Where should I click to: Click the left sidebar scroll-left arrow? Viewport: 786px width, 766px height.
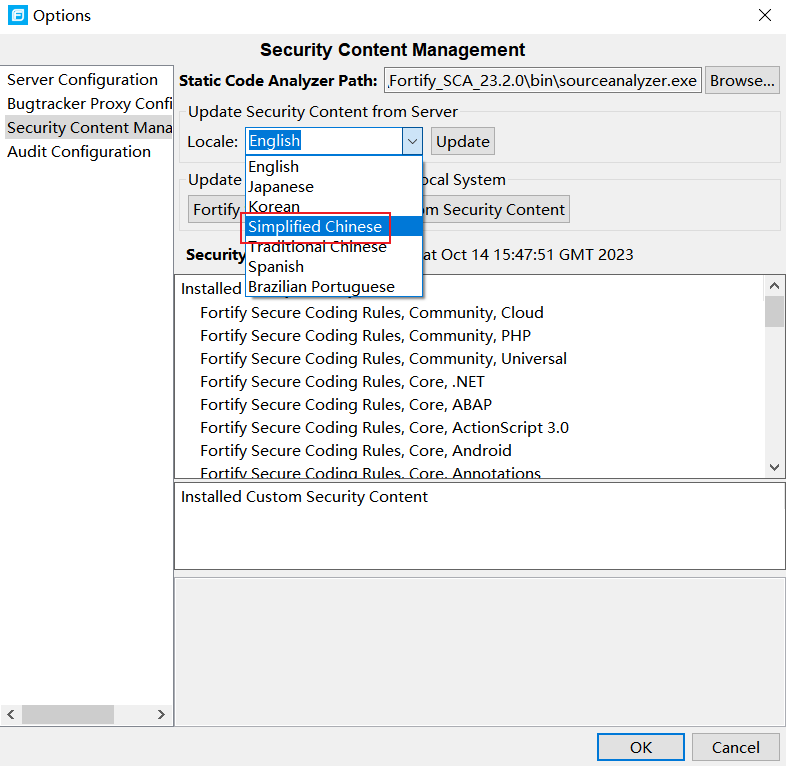(11, 714)
